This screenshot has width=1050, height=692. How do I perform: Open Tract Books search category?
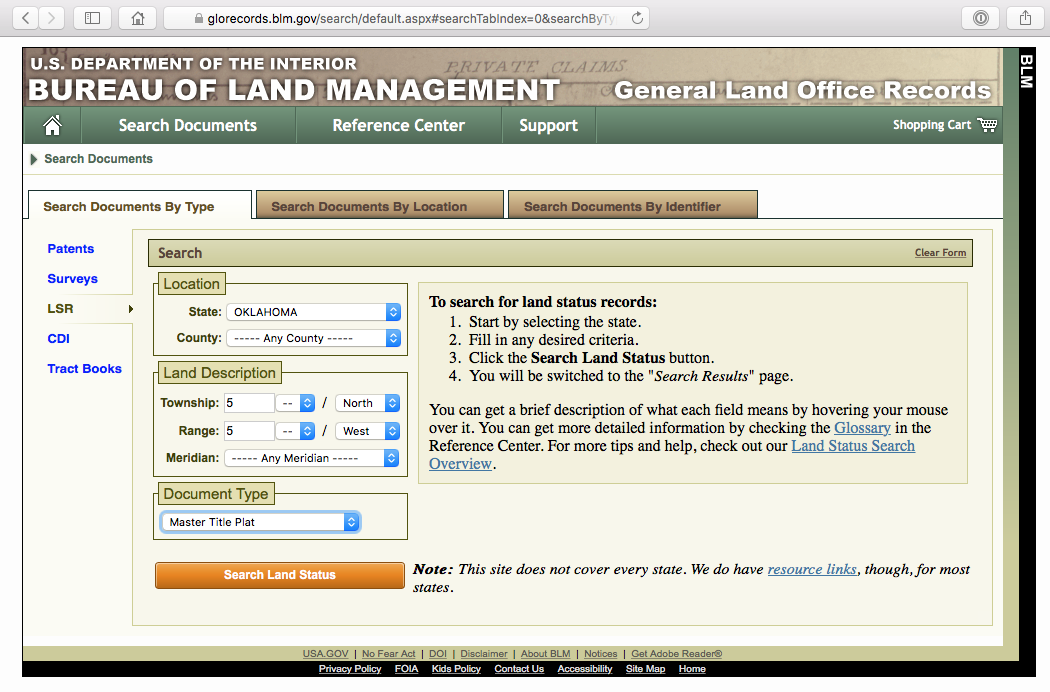tap(84, 368)
